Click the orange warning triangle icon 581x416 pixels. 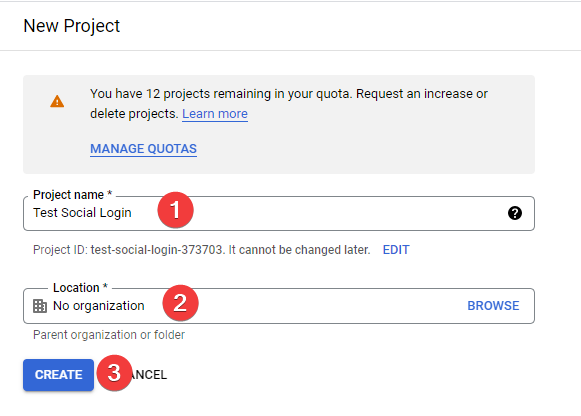point(57,101)
